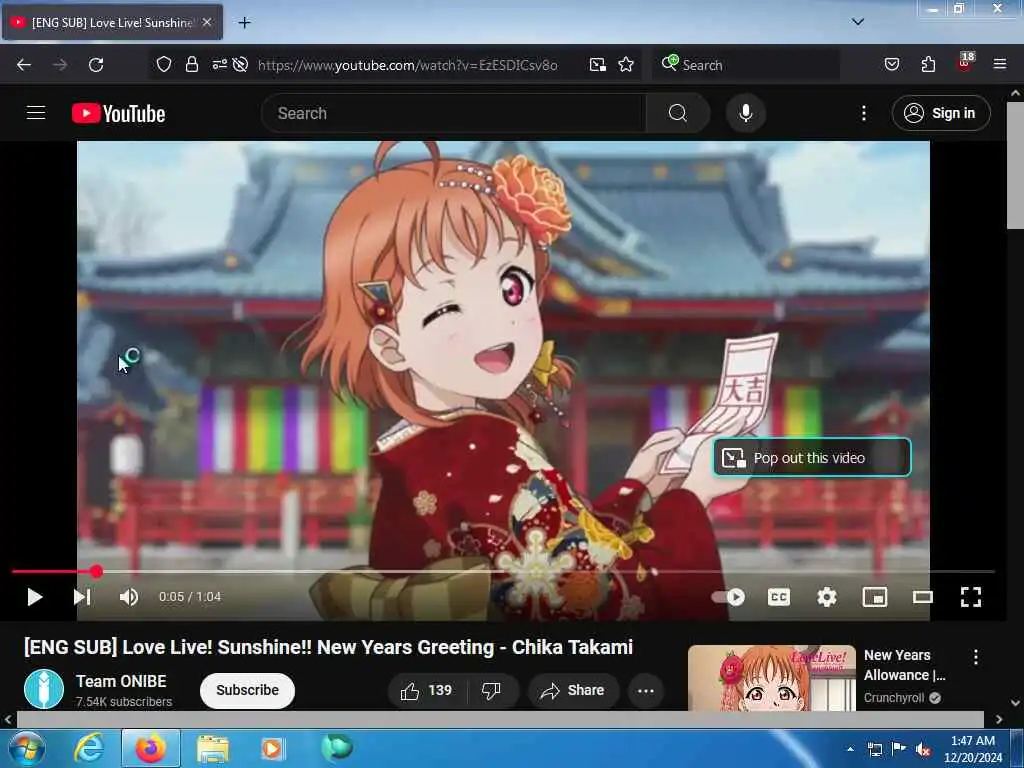The height and width of the screenshot is (768, 1024).
Task: Open Team ONIBE channel name link
Action: pos(121,681)
